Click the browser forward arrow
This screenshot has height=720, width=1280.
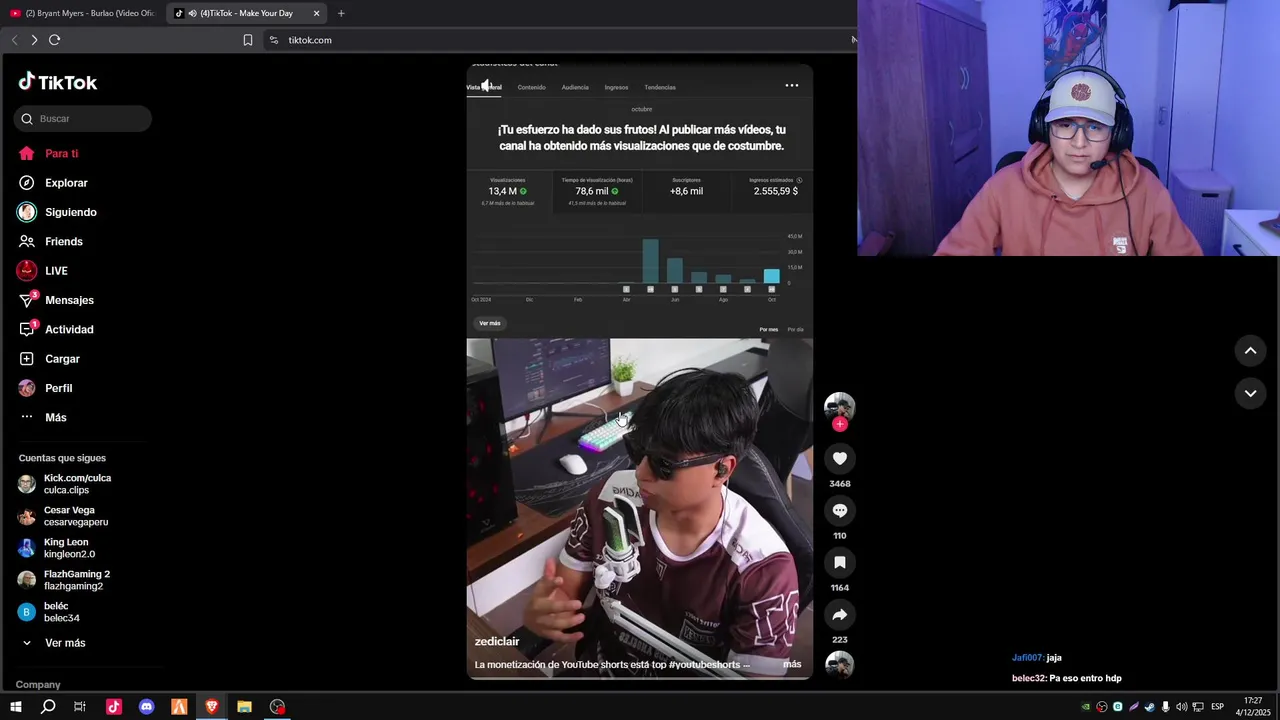(x=34, y=40)
